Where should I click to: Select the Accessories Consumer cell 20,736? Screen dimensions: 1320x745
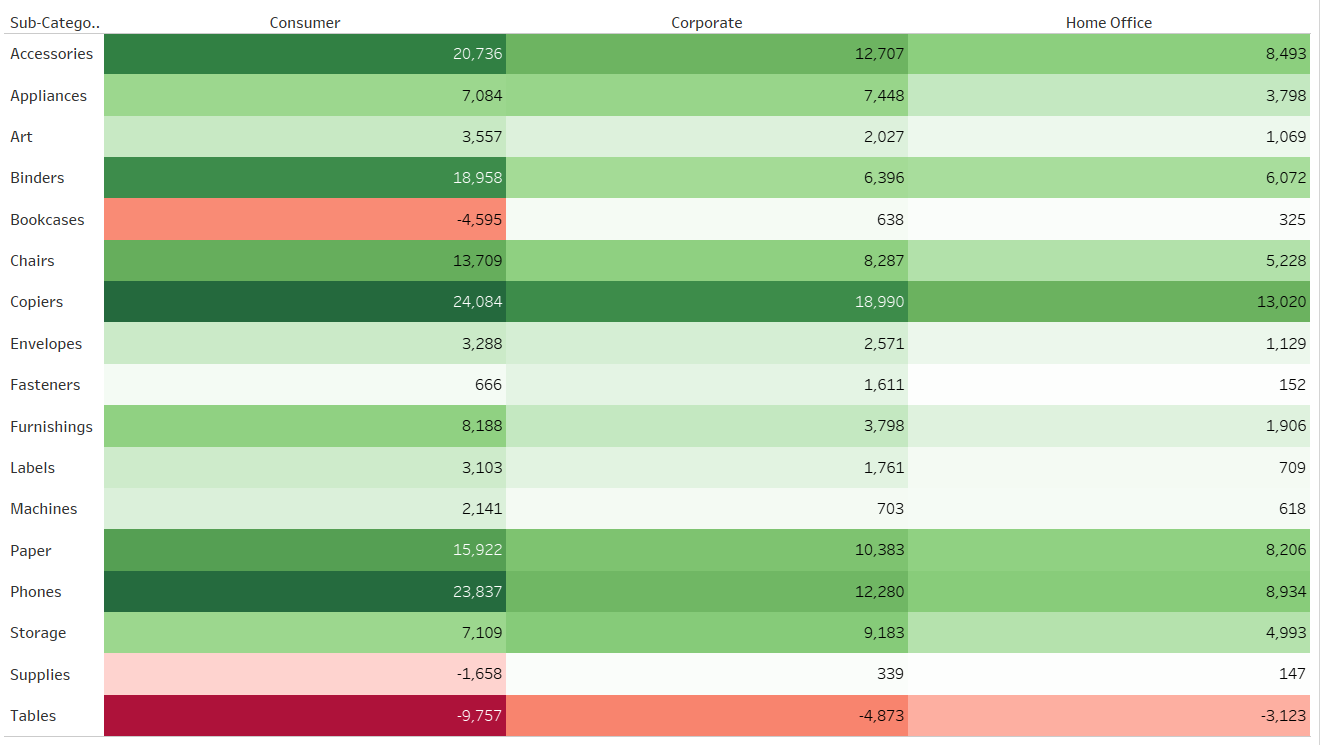tap(305, 54)
